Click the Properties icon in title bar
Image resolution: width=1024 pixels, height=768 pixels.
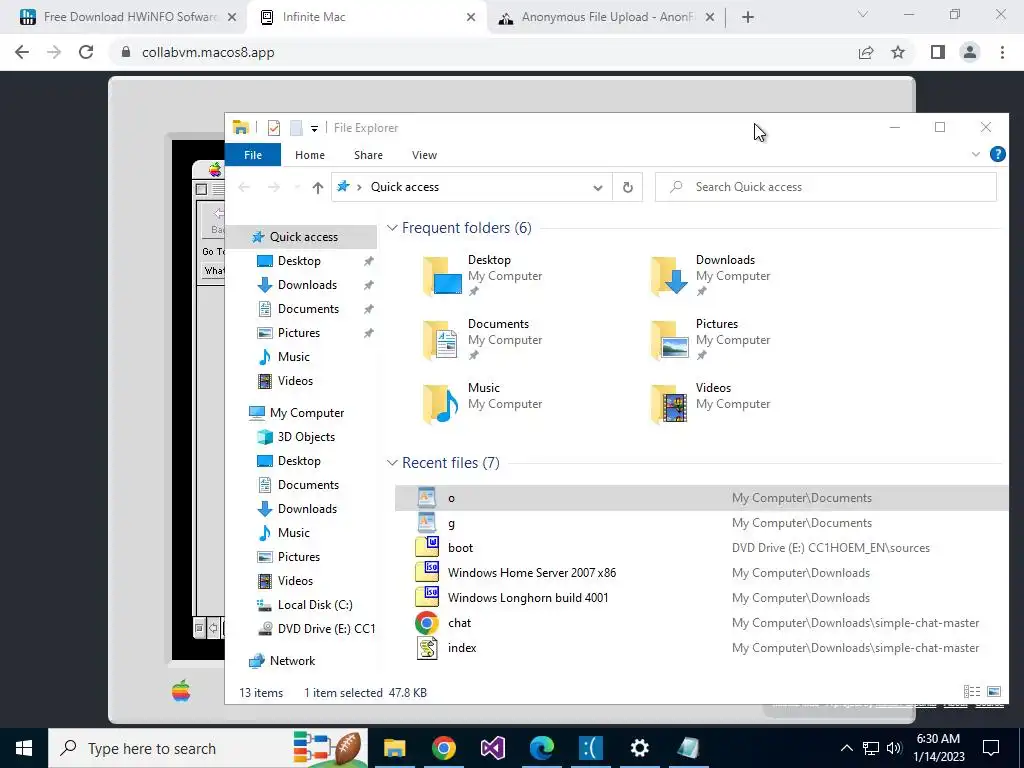point(274,128)
